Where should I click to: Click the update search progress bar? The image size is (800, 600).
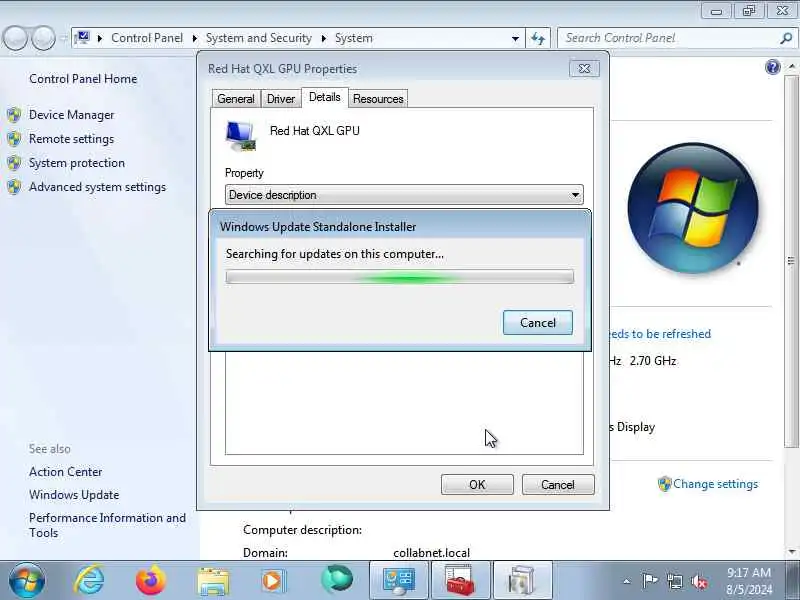(x=399, y=277)
